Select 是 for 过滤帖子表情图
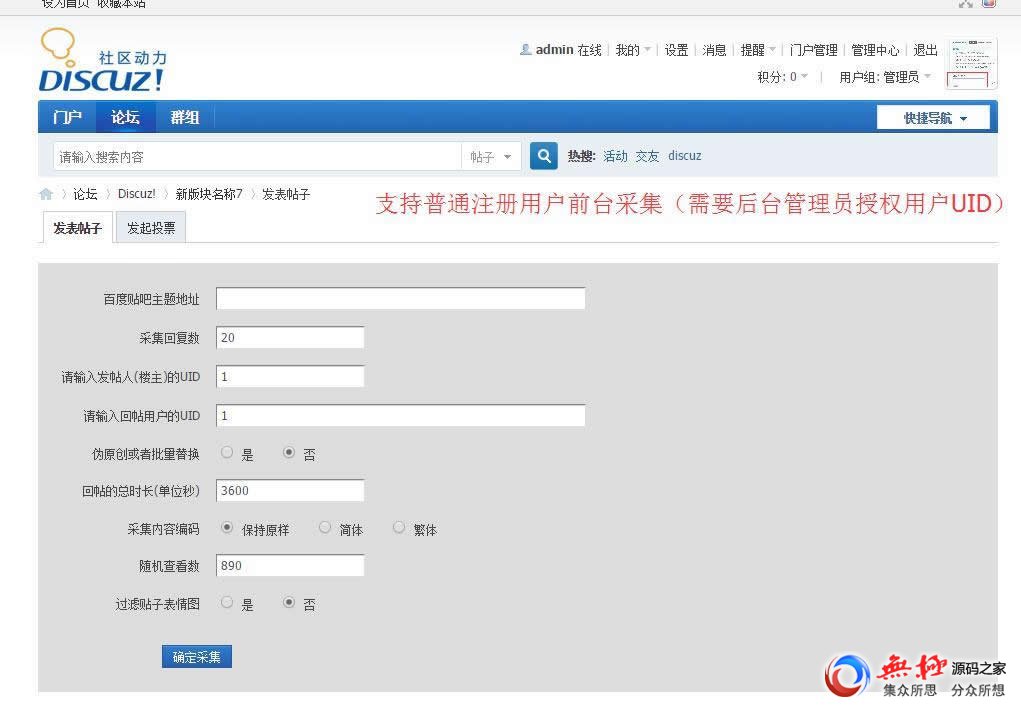The height and width of the screenshot is (706, 1021). 227,603
